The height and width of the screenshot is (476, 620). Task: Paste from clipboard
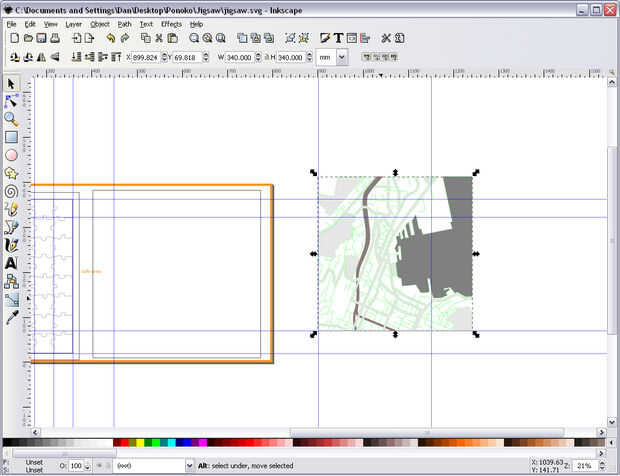click(x=172, y=38)
